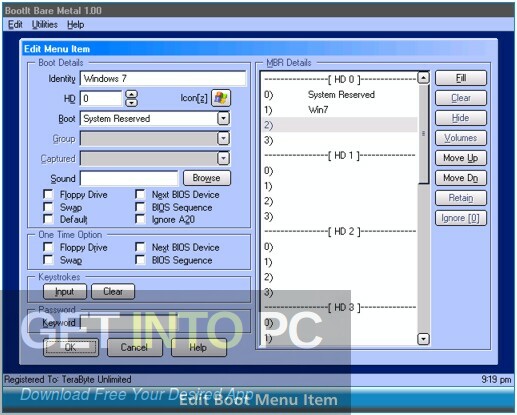Click the Ignore [0] button
Image resolution: width=517 pixels, height=415 pixels.
pos(461,218)
